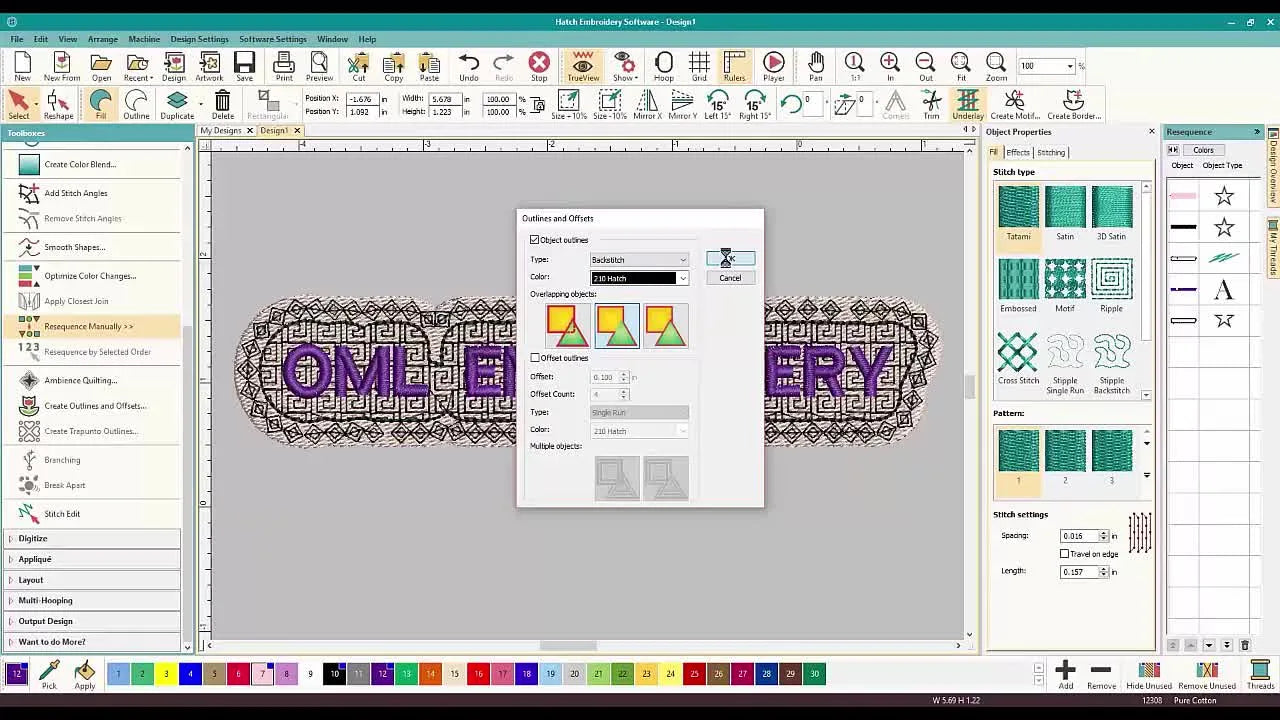
Task: Click OK in Outlines dialog
Action: [x=730, y=259]
